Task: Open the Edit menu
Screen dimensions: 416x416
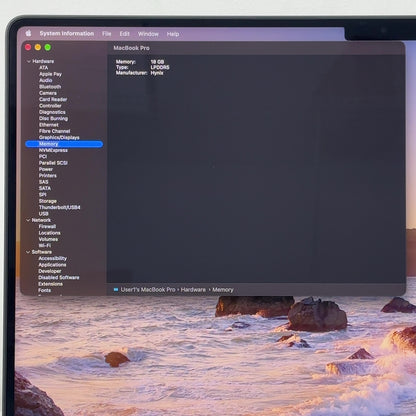Action: (124, 34)
